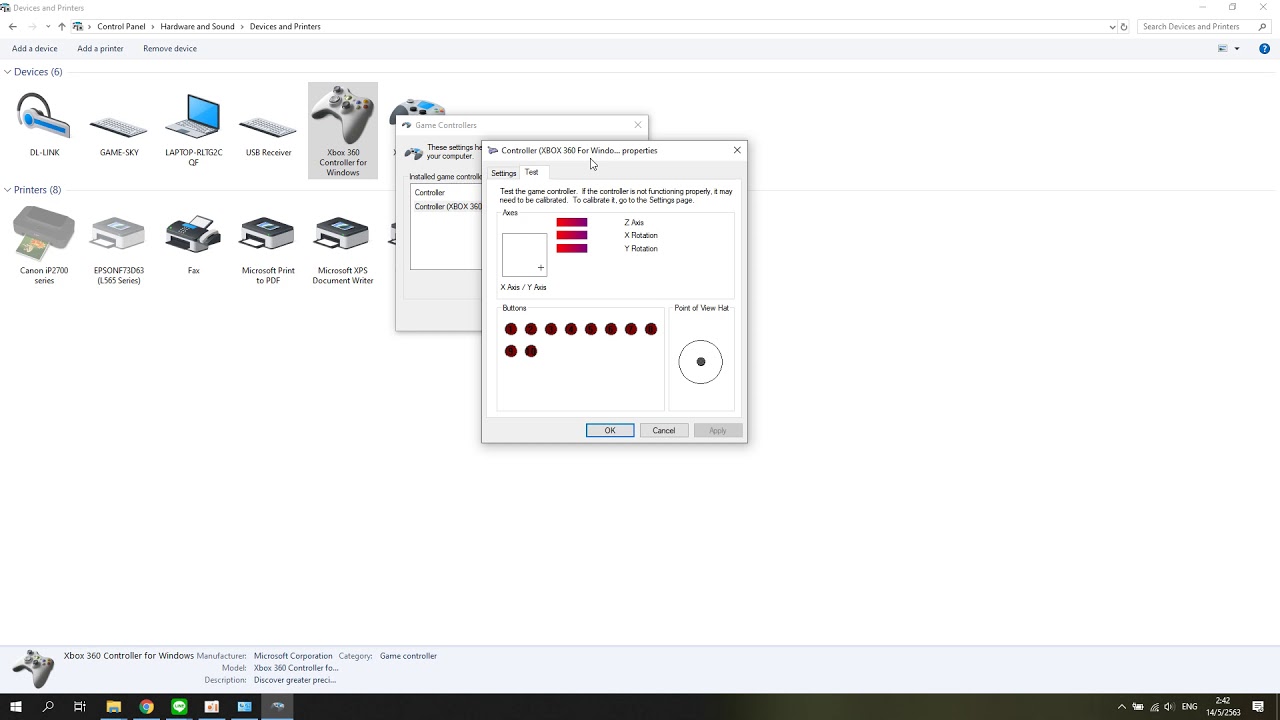Click the Z Axis red bar
Screen dimensions: 1280x720
pos(572,223)
